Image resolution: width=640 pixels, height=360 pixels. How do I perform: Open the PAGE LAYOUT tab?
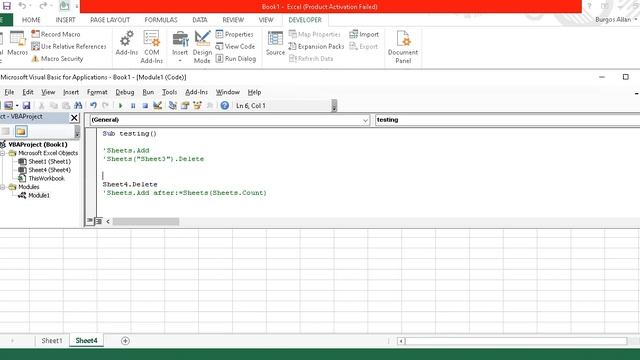[110, 20]
